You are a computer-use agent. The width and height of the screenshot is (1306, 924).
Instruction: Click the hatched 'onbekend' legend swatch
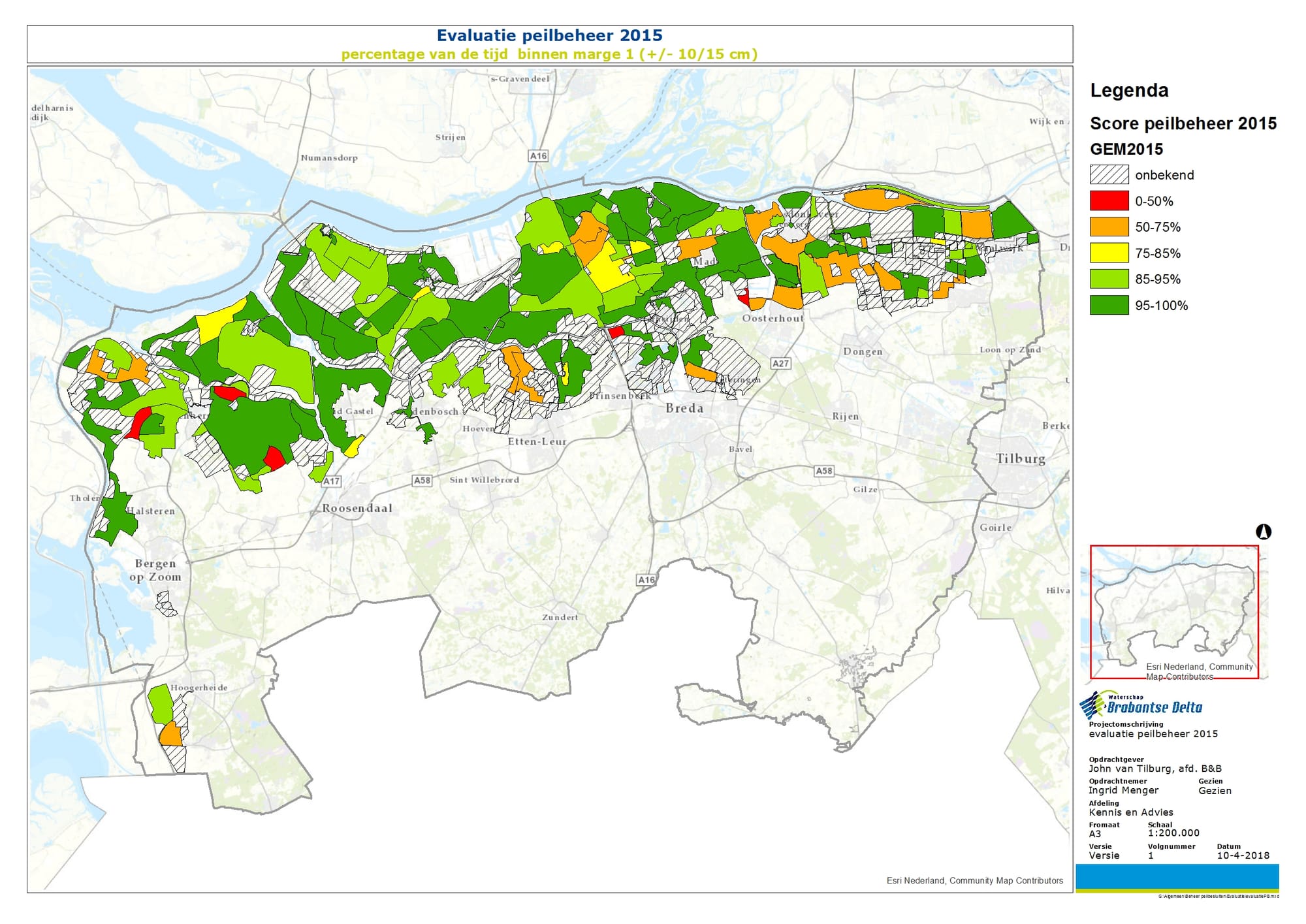pyautogui.click(x=1109, y=174)
